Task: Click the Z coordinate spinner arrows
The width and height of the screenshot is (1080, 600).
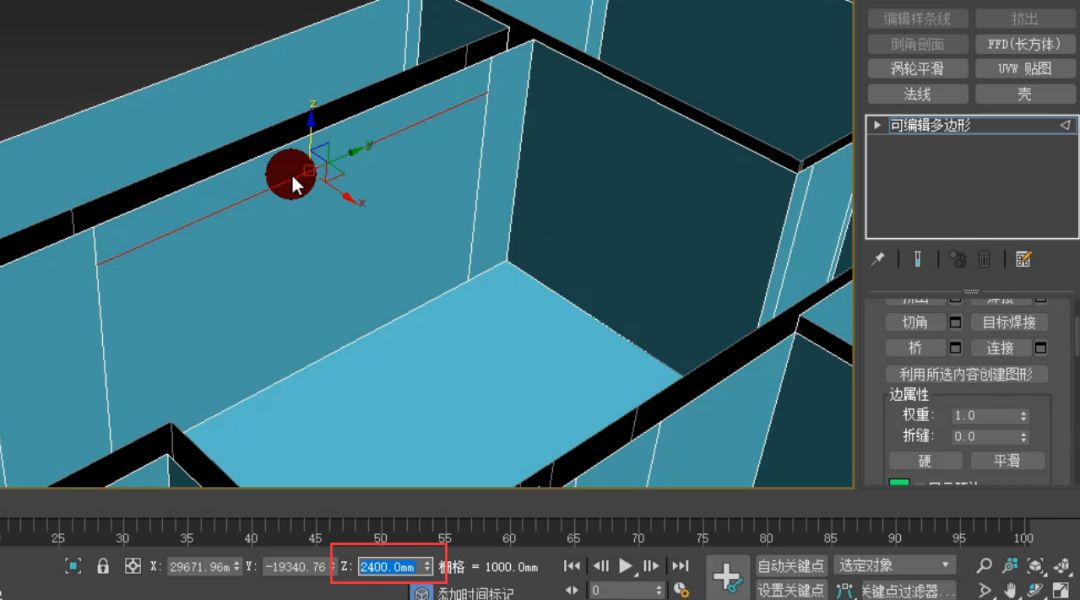Action: click(427, 567)
